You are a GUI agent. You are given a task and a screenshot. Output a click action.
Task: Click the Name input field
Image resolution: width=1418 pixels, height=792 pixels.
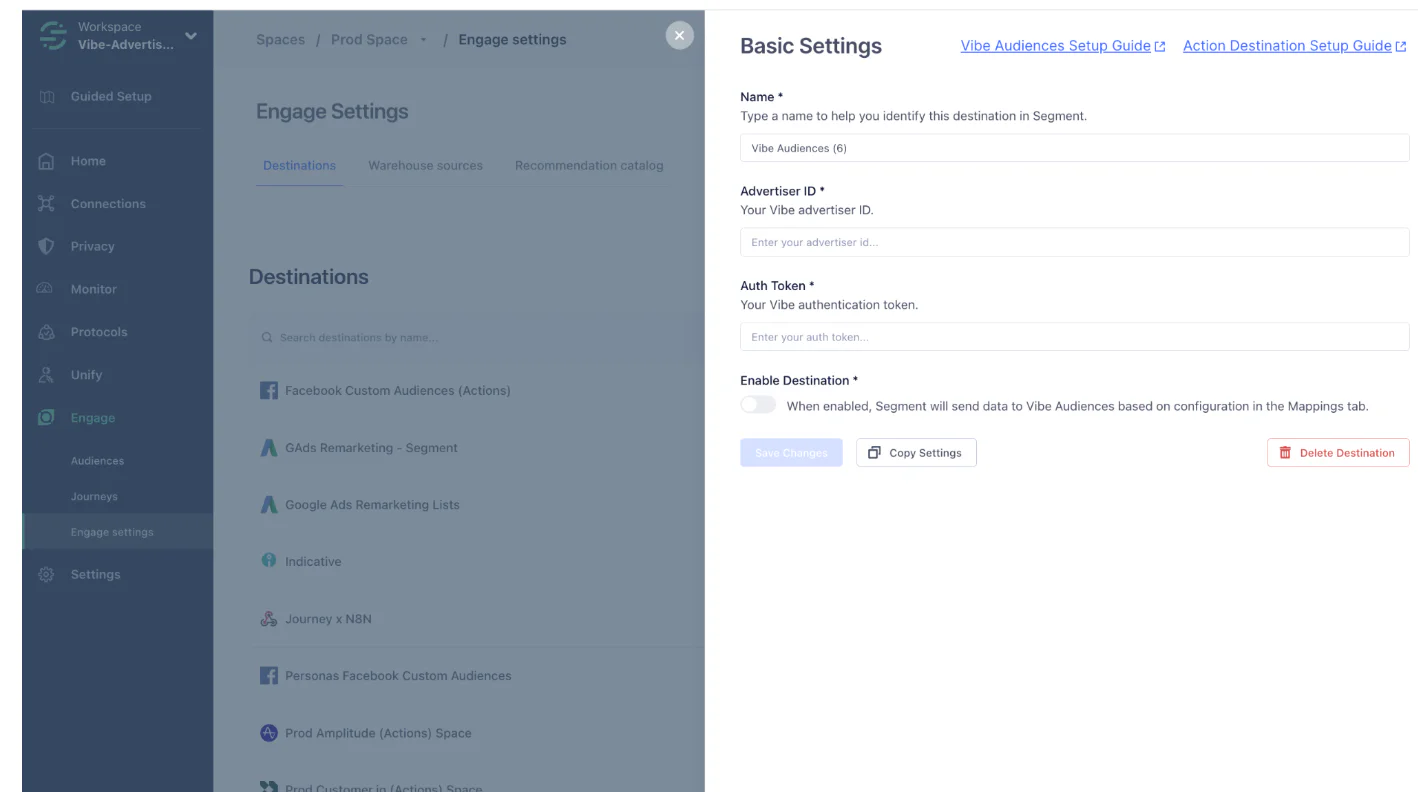[x=1075, y=148]
